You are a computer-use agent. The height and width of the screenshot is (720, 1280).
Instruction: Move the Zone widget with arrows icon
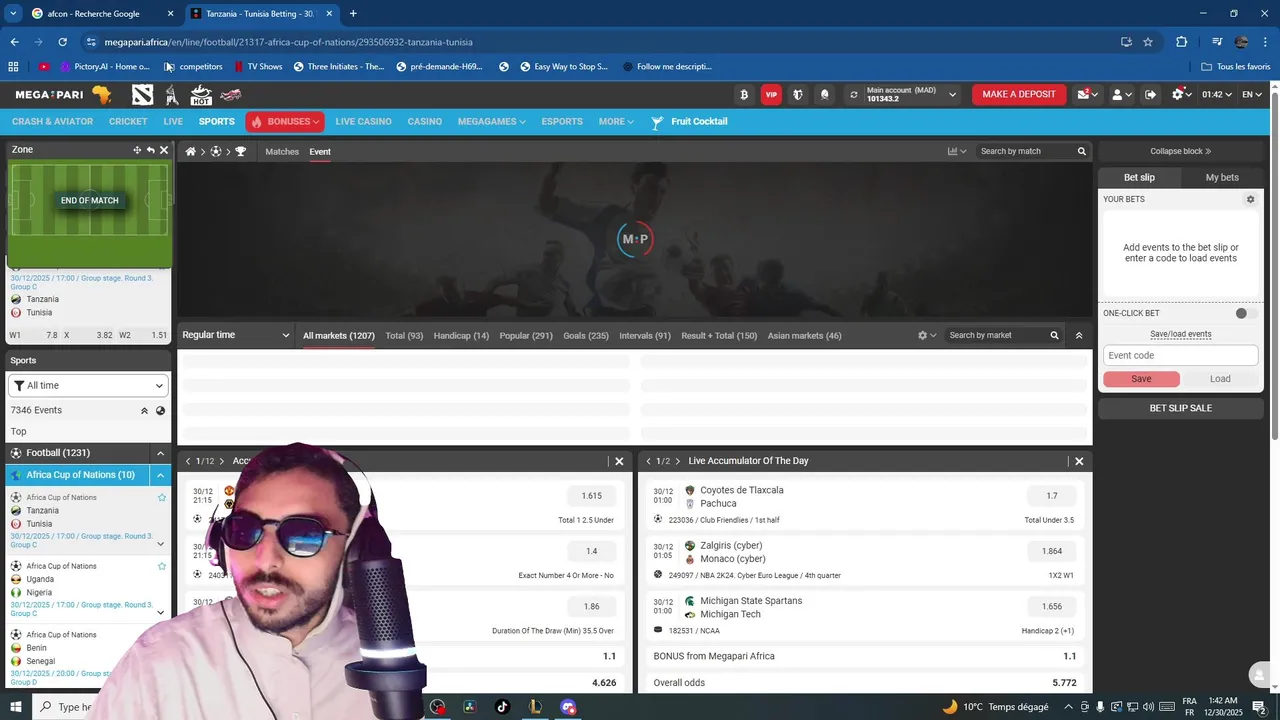tap(137, 150)
